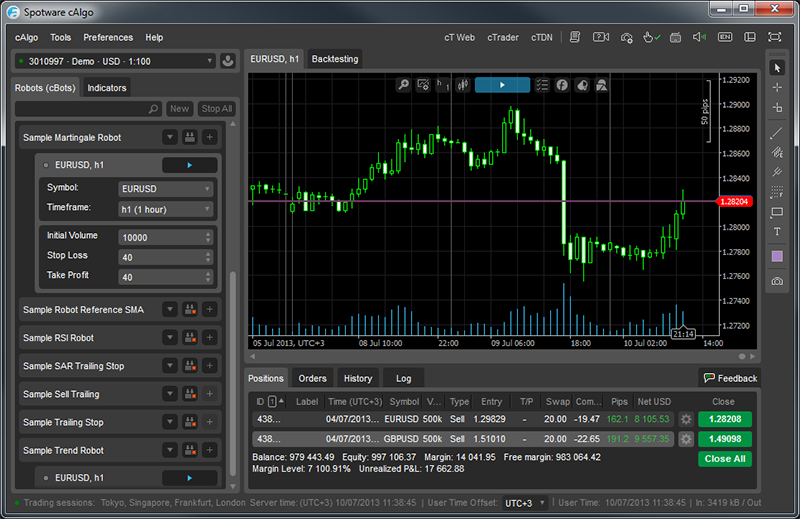This screenshot has width=800, height=519.
Task: Open the Preferences menu
Action: click(108, 37)
